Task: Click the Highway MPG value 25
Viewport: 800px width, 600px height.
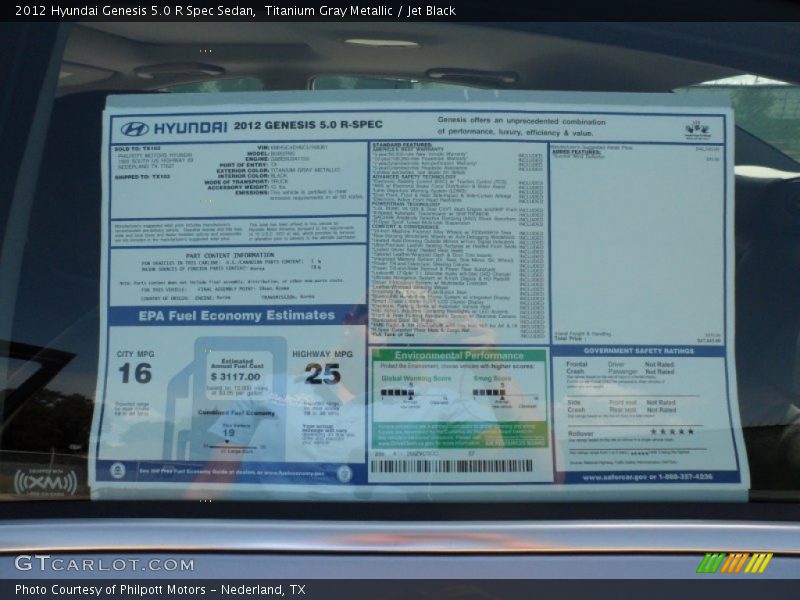Action: [x=322, y=374]
